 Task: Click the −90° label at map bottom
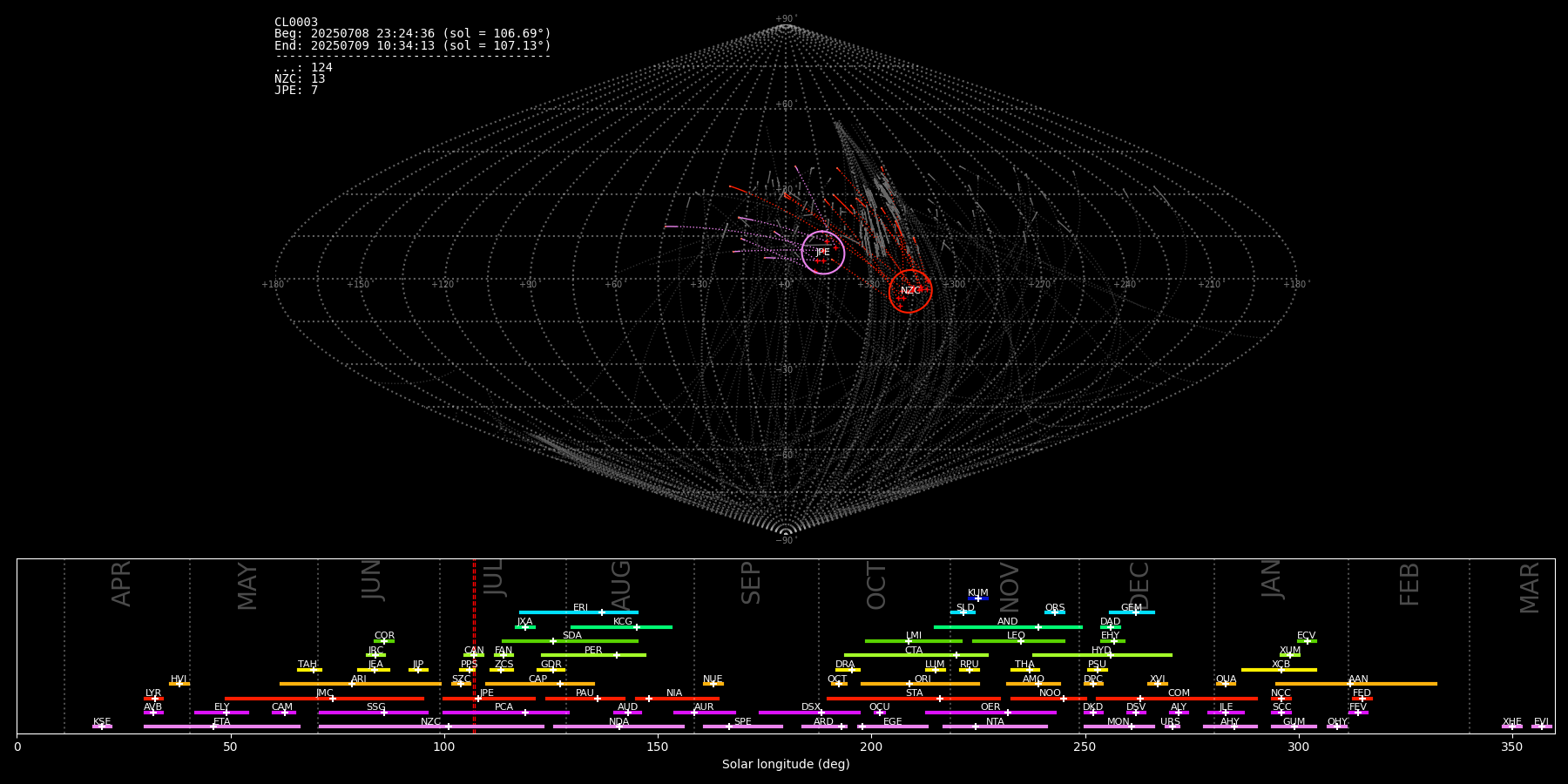[786, 541]
